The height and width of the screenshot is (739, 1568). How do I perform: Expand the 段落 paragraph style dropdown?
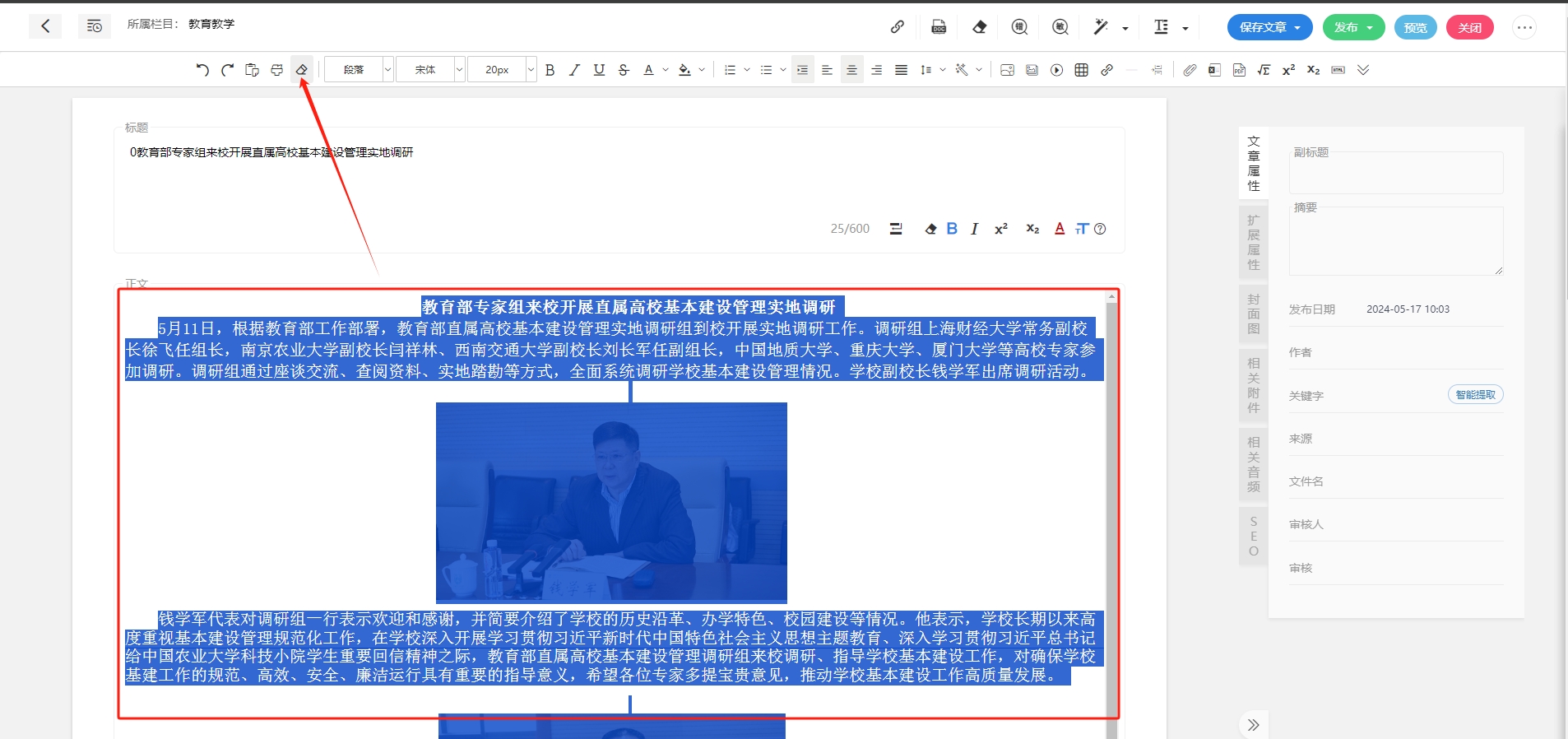point(359,70)
